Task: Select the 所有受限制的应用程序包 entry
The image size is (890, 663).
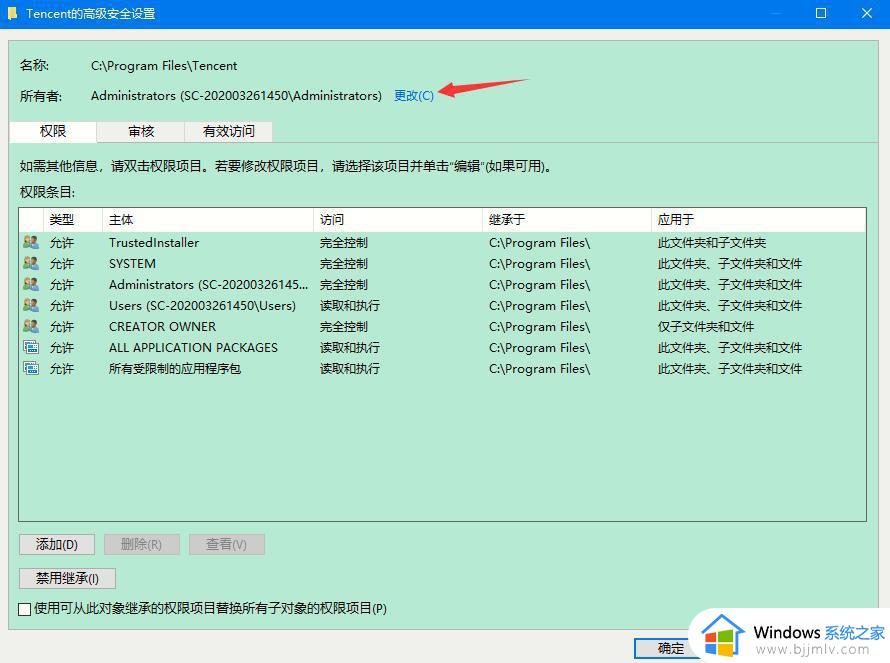Action: (x=175, y=369)
